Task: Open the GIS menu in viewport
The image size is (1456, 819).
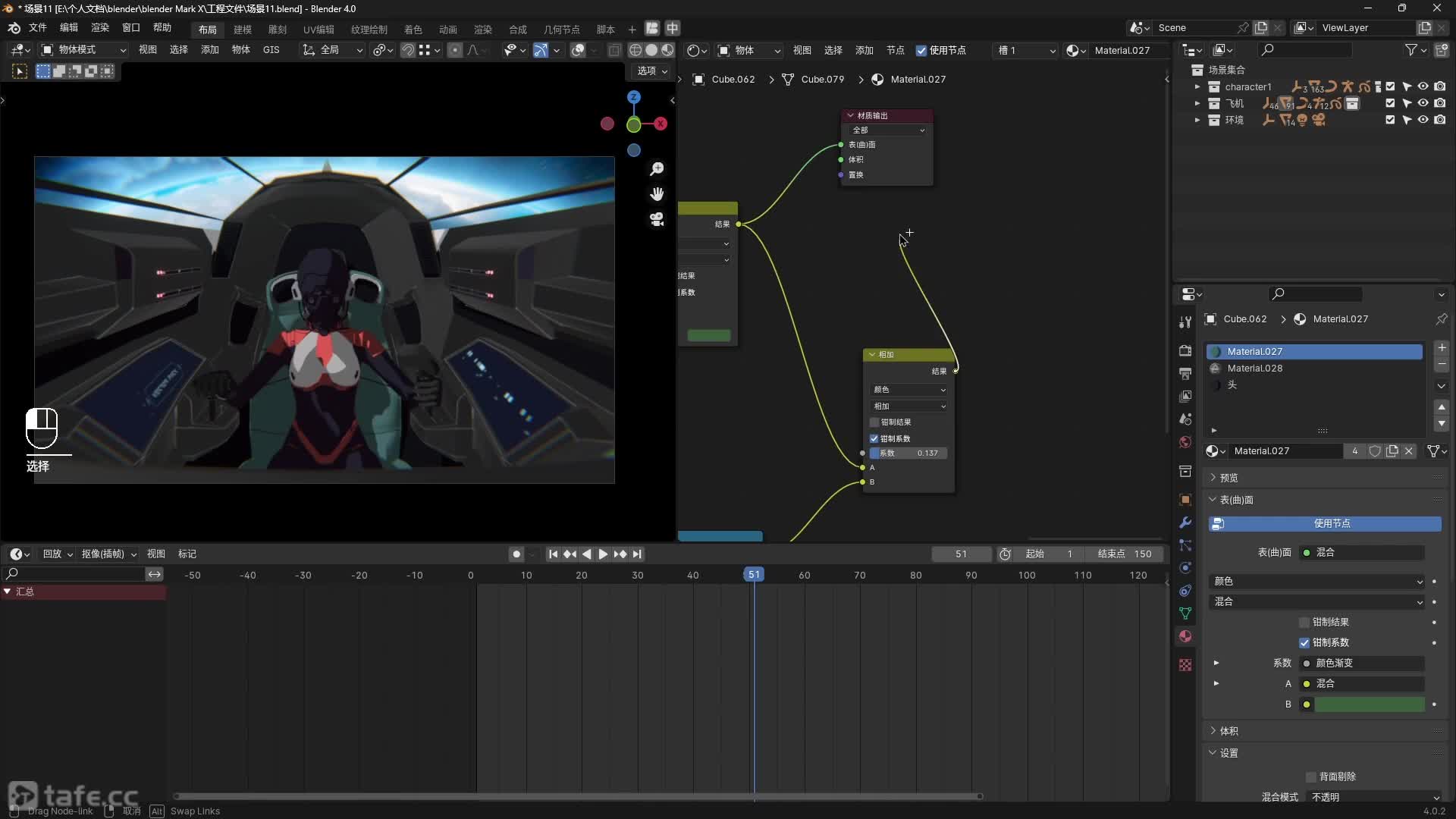Action: point(271,50)
